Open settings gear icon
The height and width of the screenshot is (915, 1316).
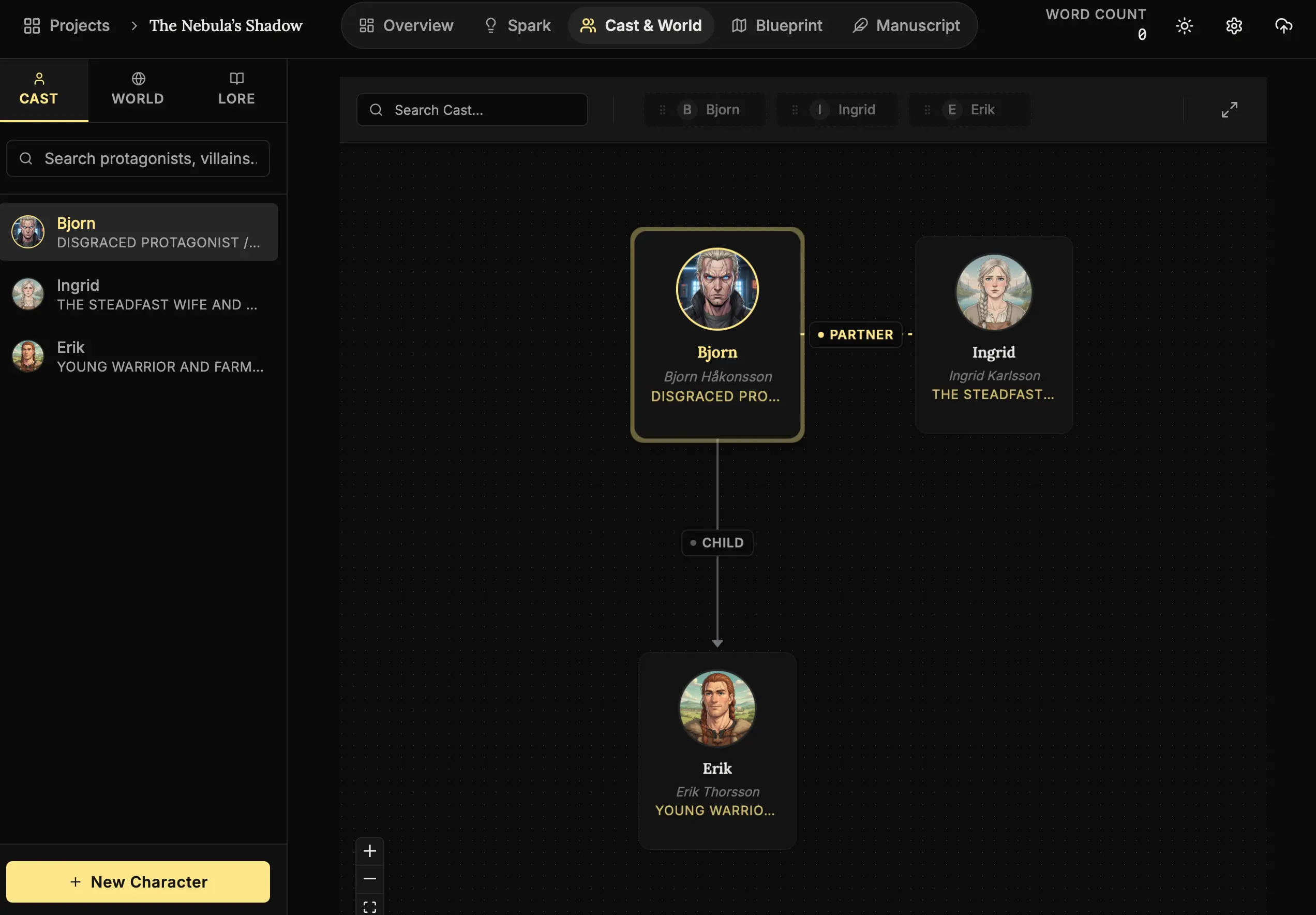[1234, 26]
